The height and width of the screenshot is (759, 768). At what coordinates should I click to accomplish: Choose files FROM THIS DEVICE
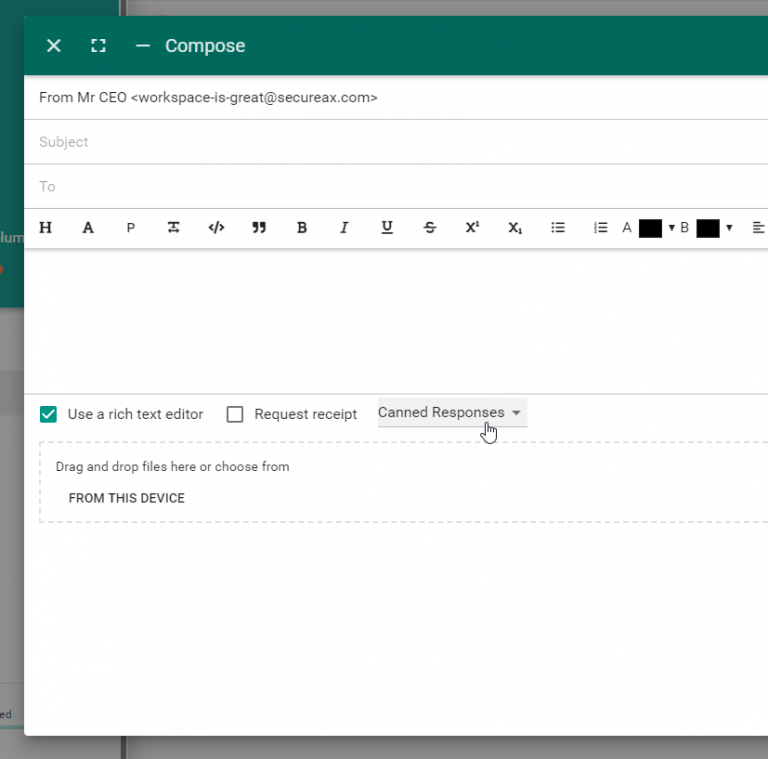click(127, 498)
